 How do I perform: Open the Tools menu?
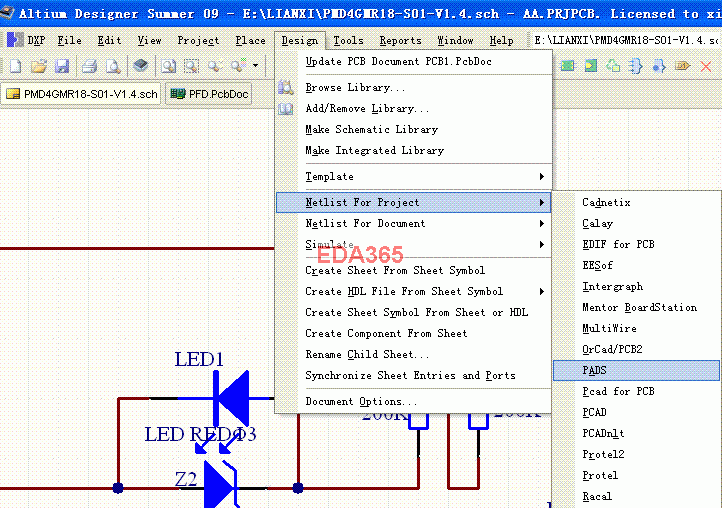click(349, 41)
